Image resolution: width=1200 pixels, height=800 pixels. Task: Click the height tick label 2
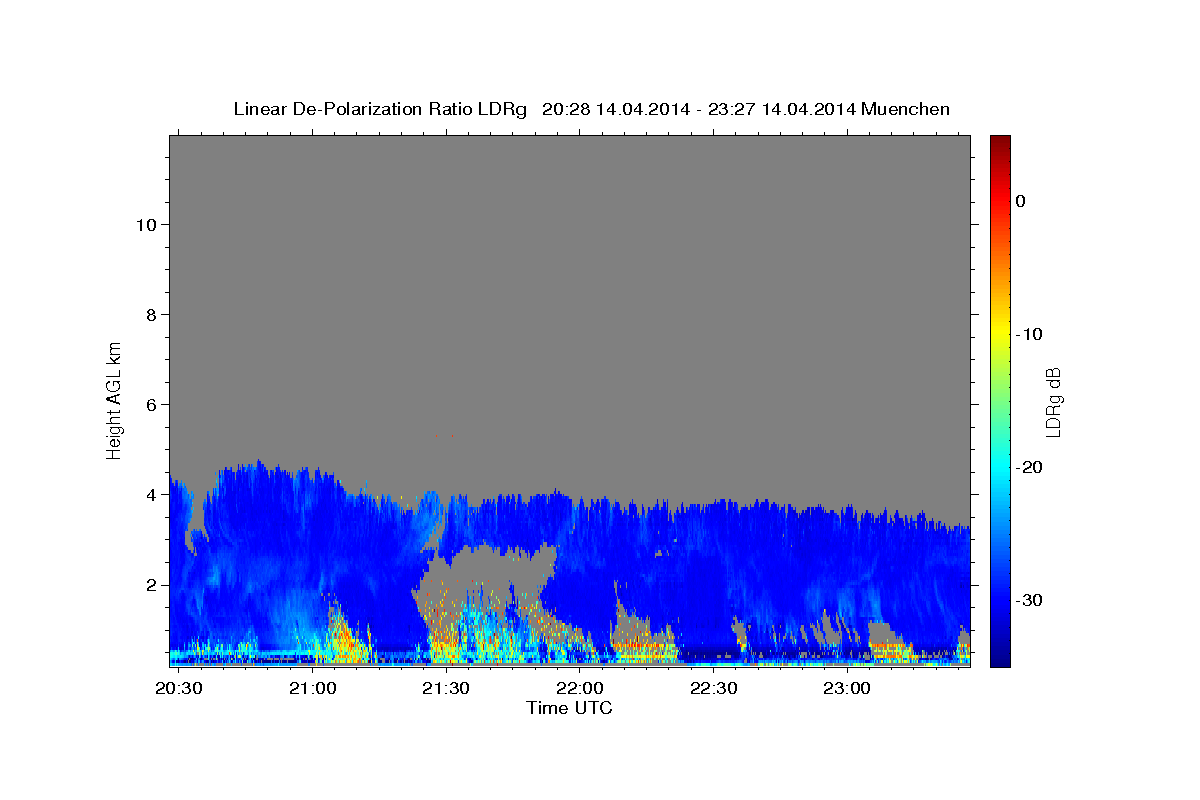[149, 584]
